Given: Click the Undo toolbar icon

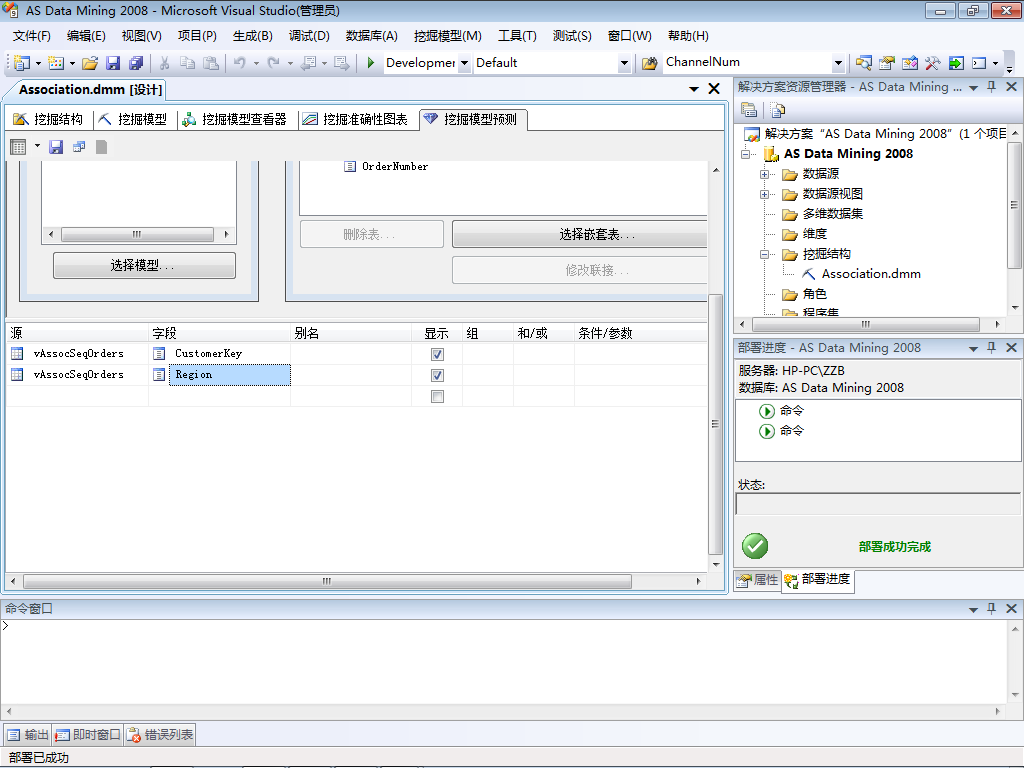Looking at the screenshot, I should (240, 63).
